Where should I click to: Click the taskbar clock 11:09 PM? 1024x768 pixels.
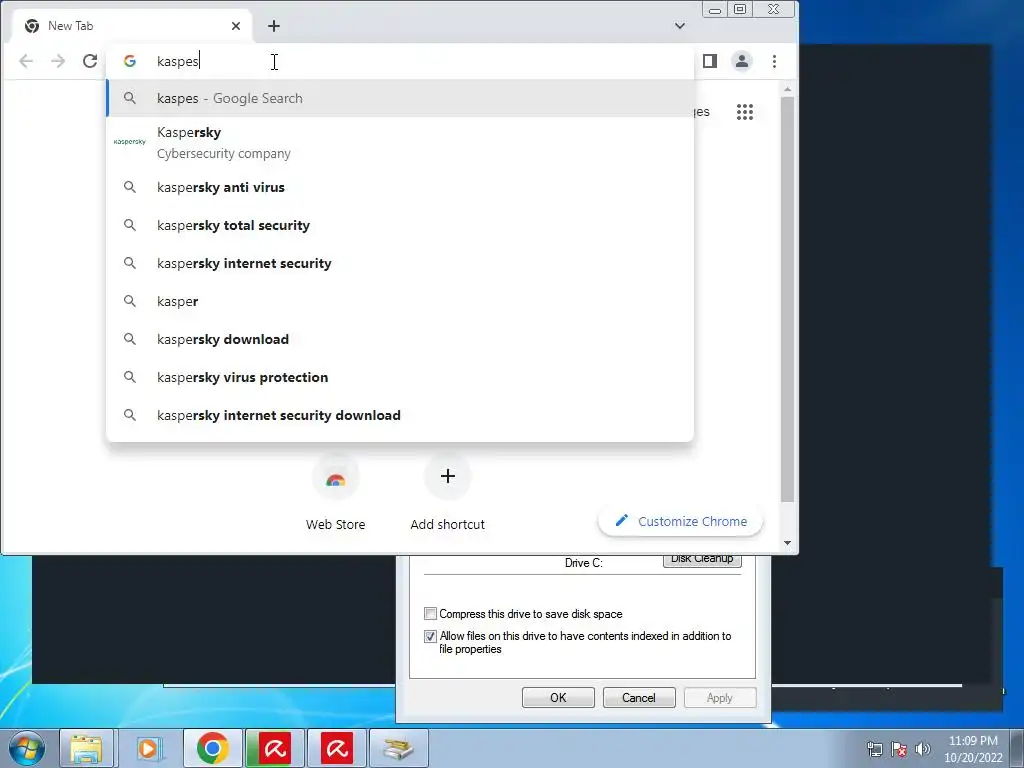(973, 749)
